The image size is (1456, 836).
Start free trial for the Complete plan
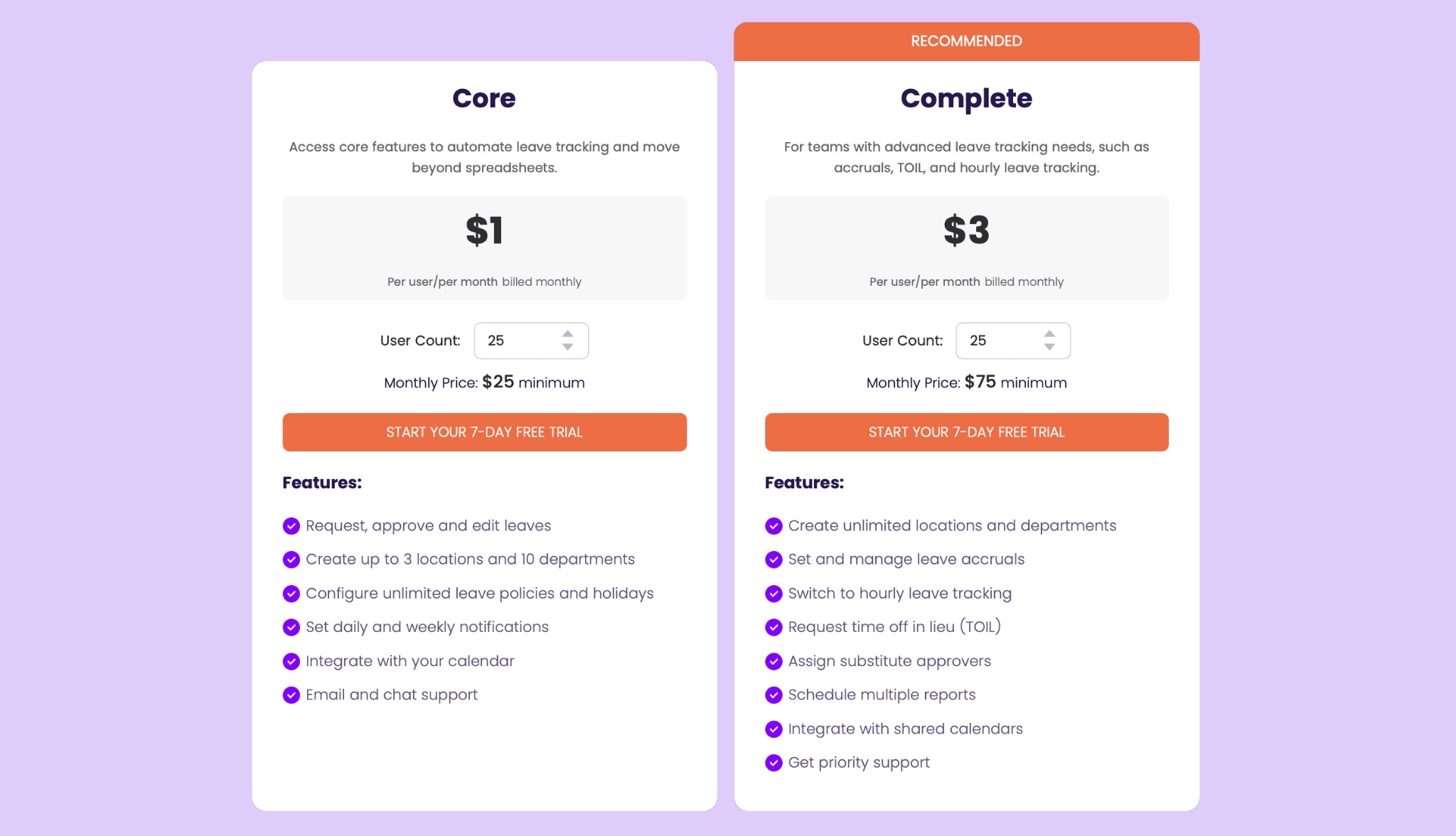(x=966, y=432)
